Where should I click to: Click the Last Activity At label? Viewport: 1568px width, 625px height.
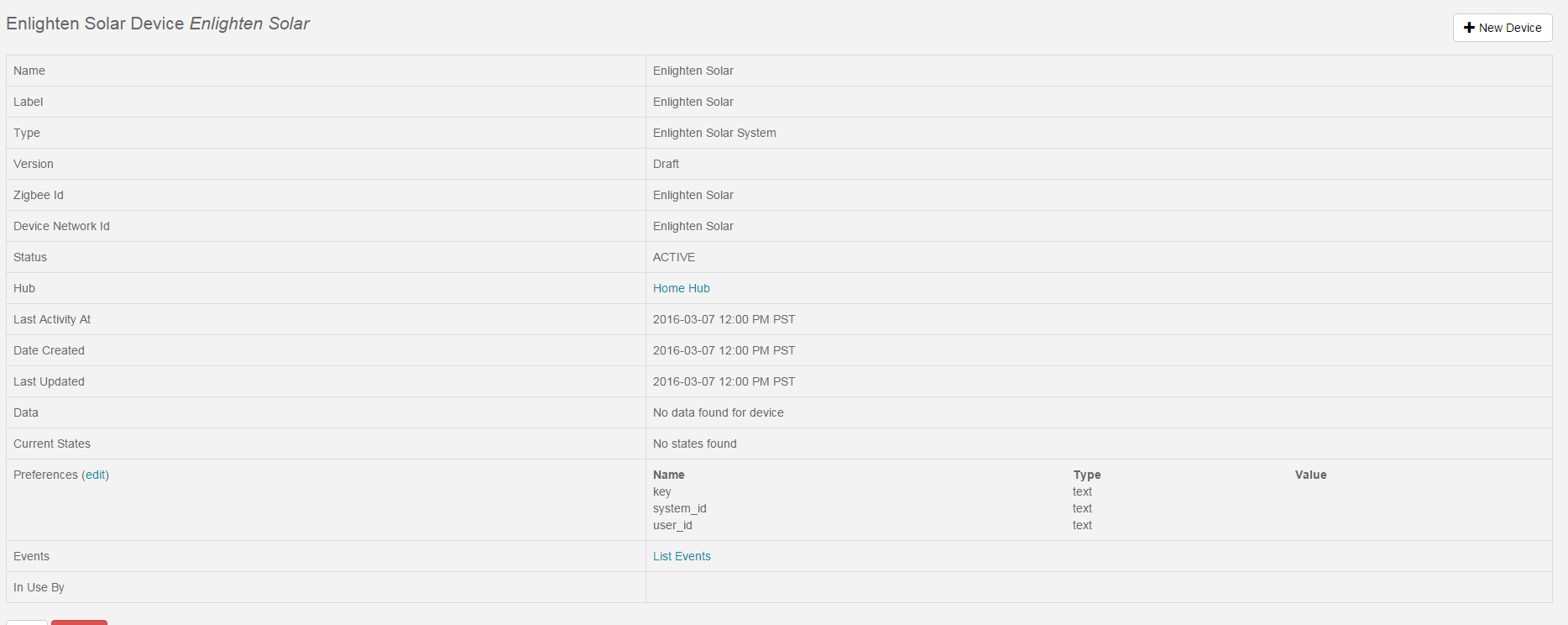[x=52, y=319]
